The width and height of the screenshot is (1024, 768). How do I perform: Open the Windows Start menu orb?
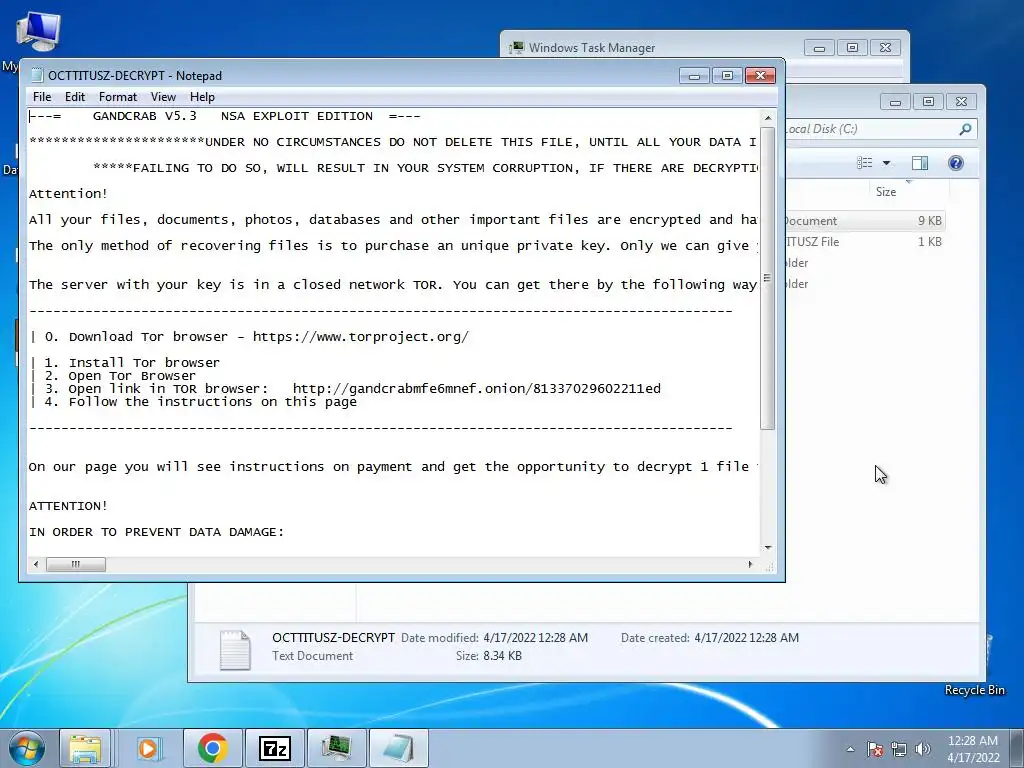tap(27, 748)
